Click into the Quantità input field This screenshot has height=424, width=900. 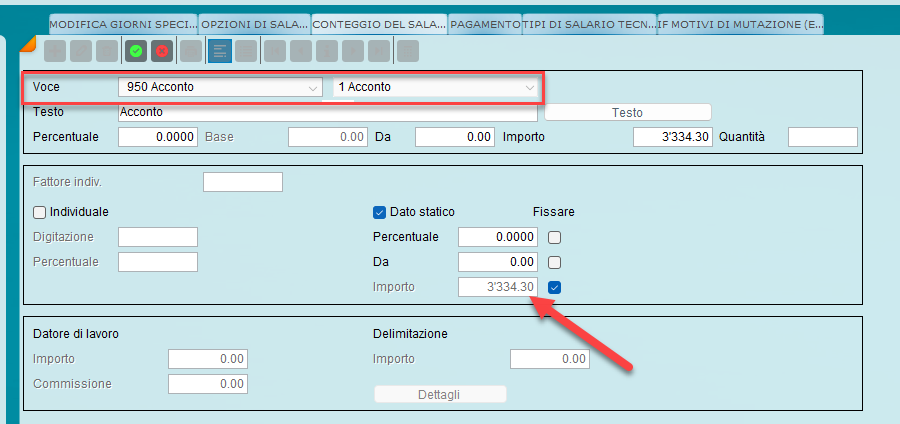pos(822,137)
